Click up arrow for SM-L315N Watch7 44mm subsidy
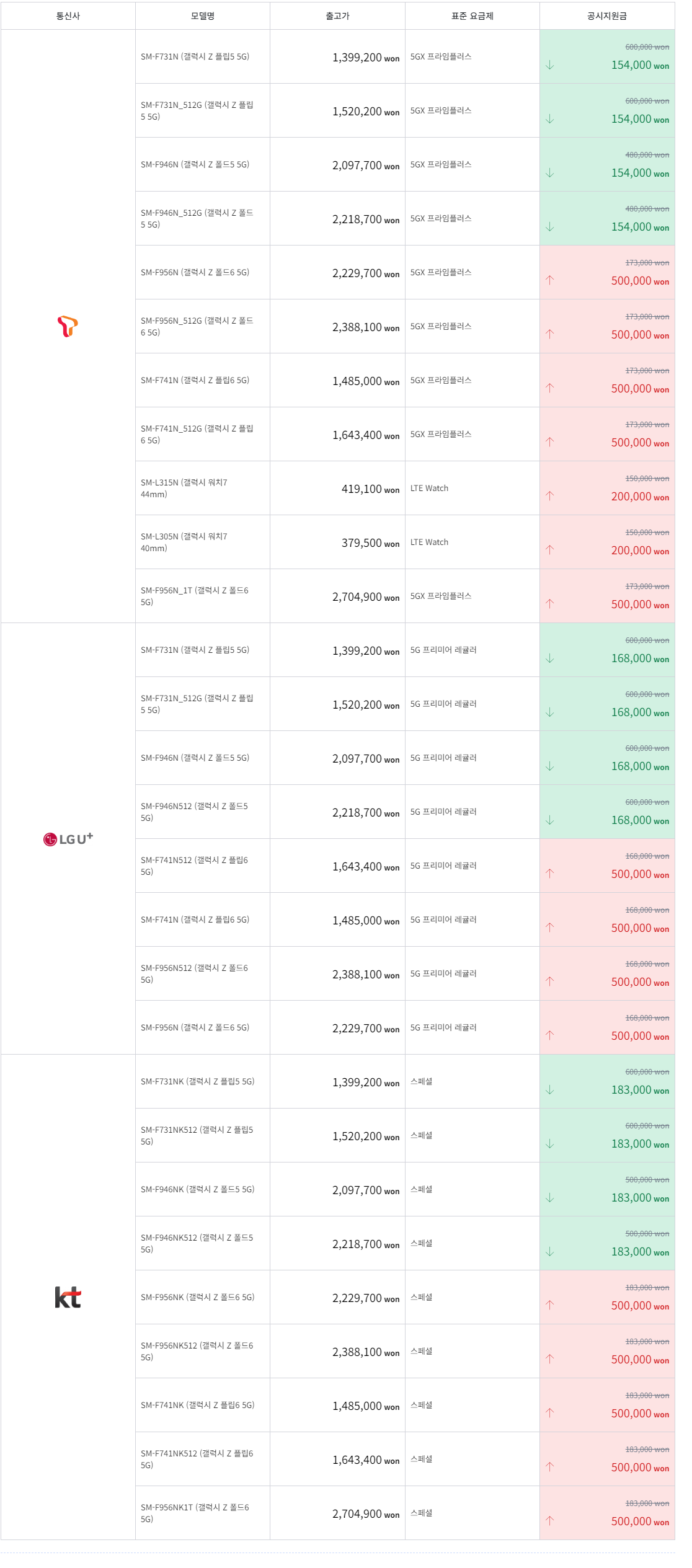The height and width of the screenshot is (1568, 692). click(549, 496)
